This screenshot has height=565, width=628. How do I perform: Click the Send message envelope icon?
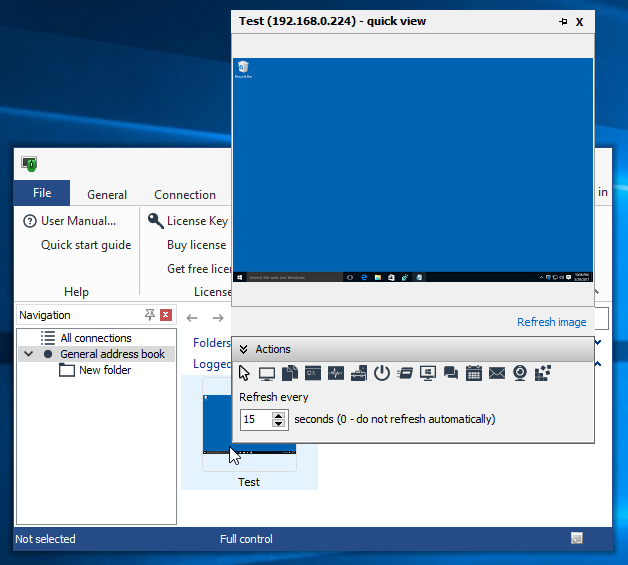pyautogui.click(x=497, y=373)
